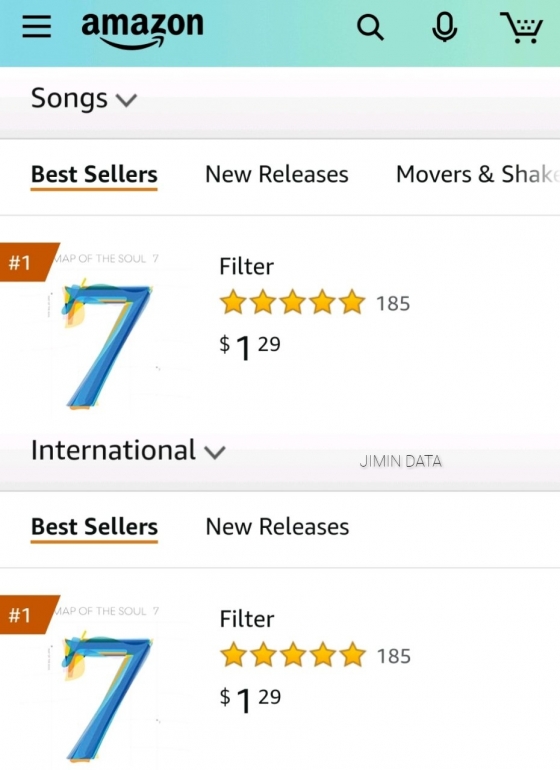The image size is (560, 770).
Task: Open the shopping cart
Action: coord(522,28)
